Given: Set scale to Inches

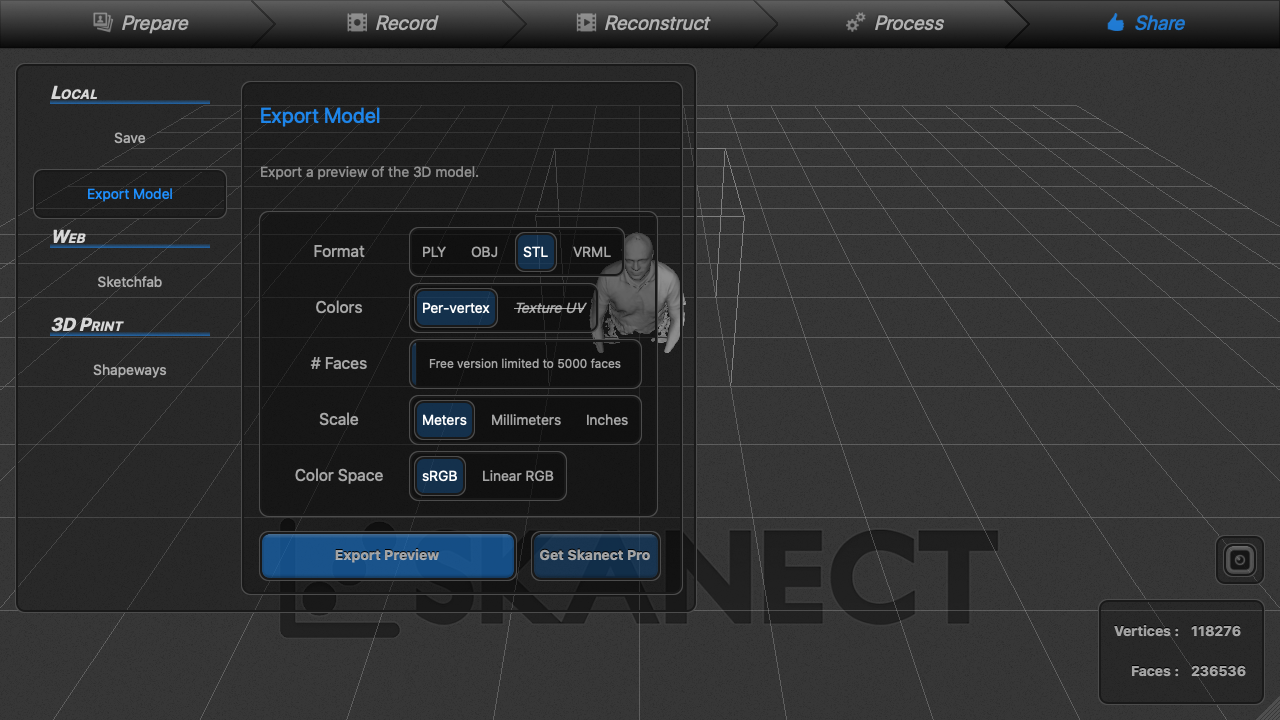Looking at the screenshot, I should tap(607, 420).
